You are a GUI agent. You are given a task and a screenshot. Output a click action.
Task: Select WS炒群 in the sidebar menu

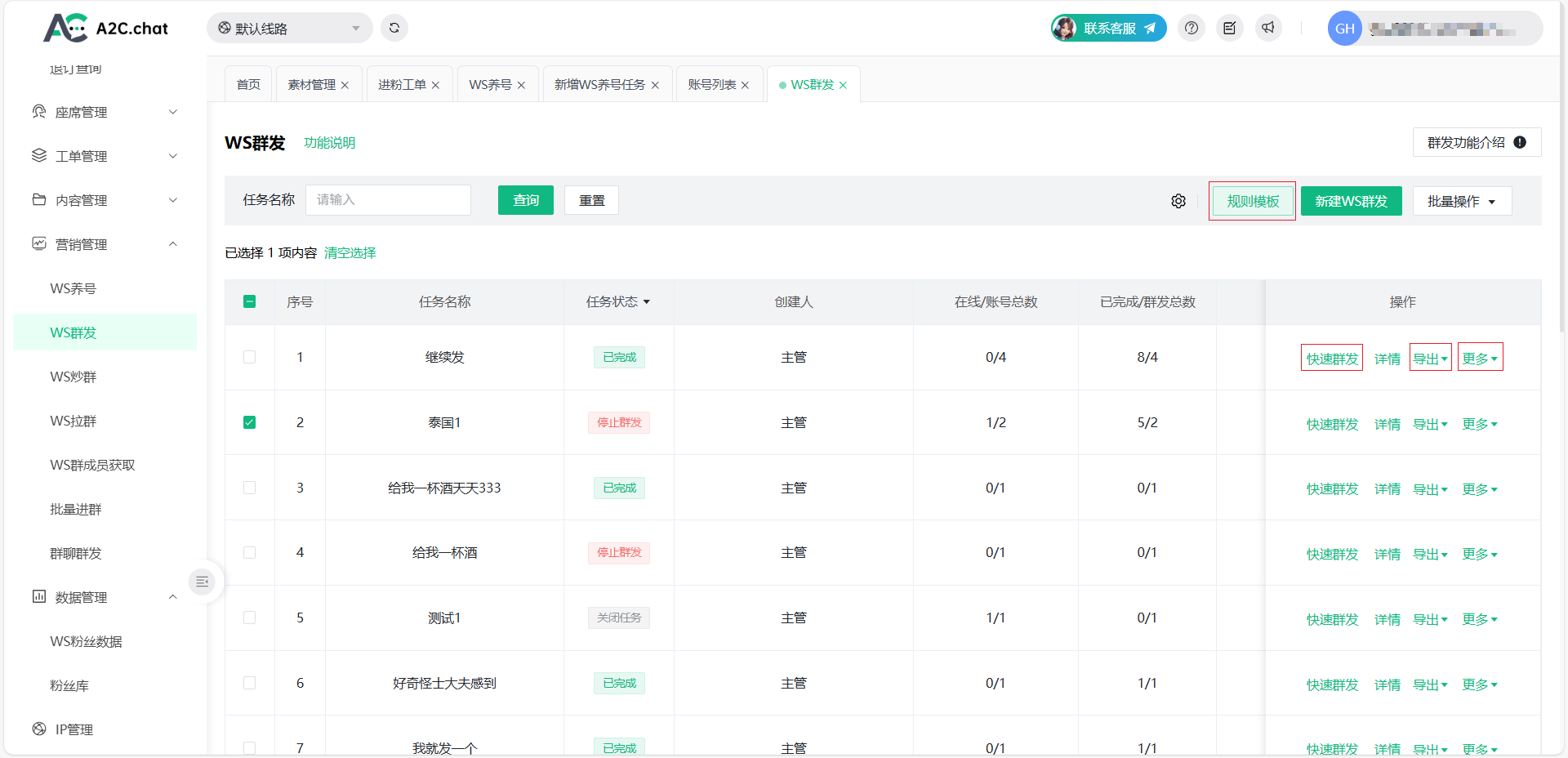pos(73,377)
